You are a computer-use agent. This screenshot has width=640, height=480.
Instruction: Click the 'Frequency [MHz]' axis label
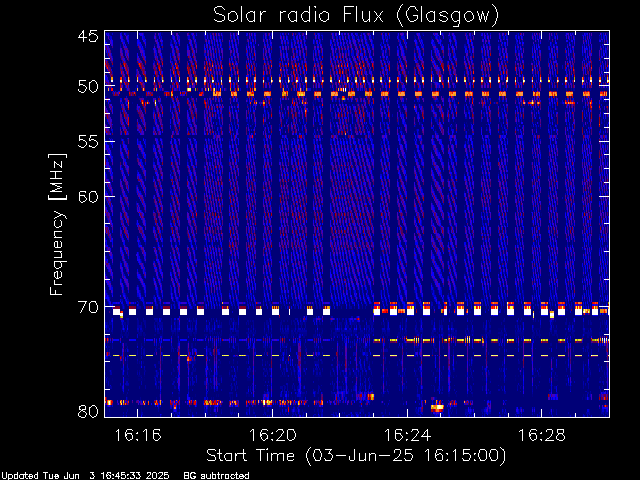(x=57, y=224)
